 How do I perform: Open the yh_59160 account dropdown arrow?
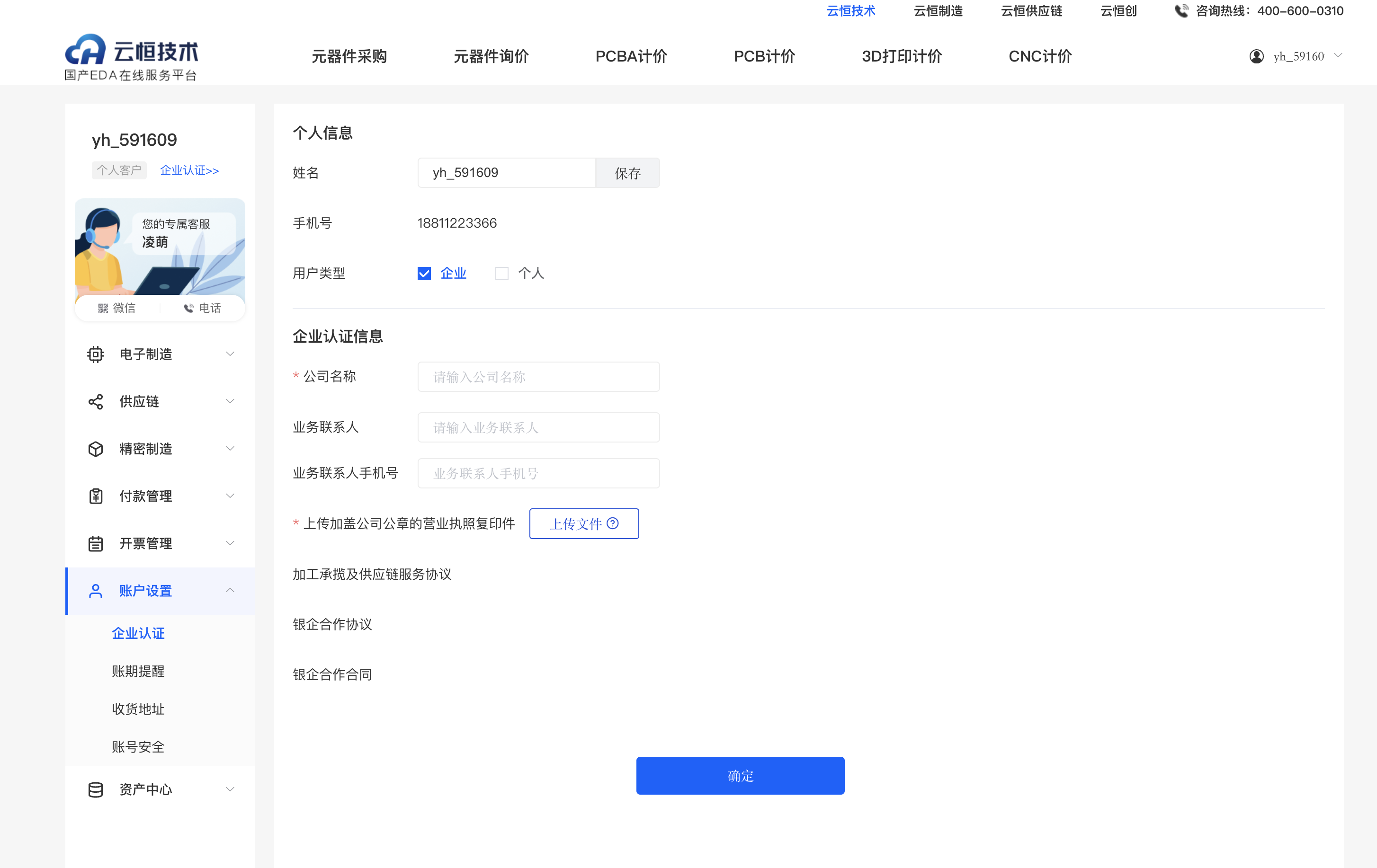[x=1338, y=55]
